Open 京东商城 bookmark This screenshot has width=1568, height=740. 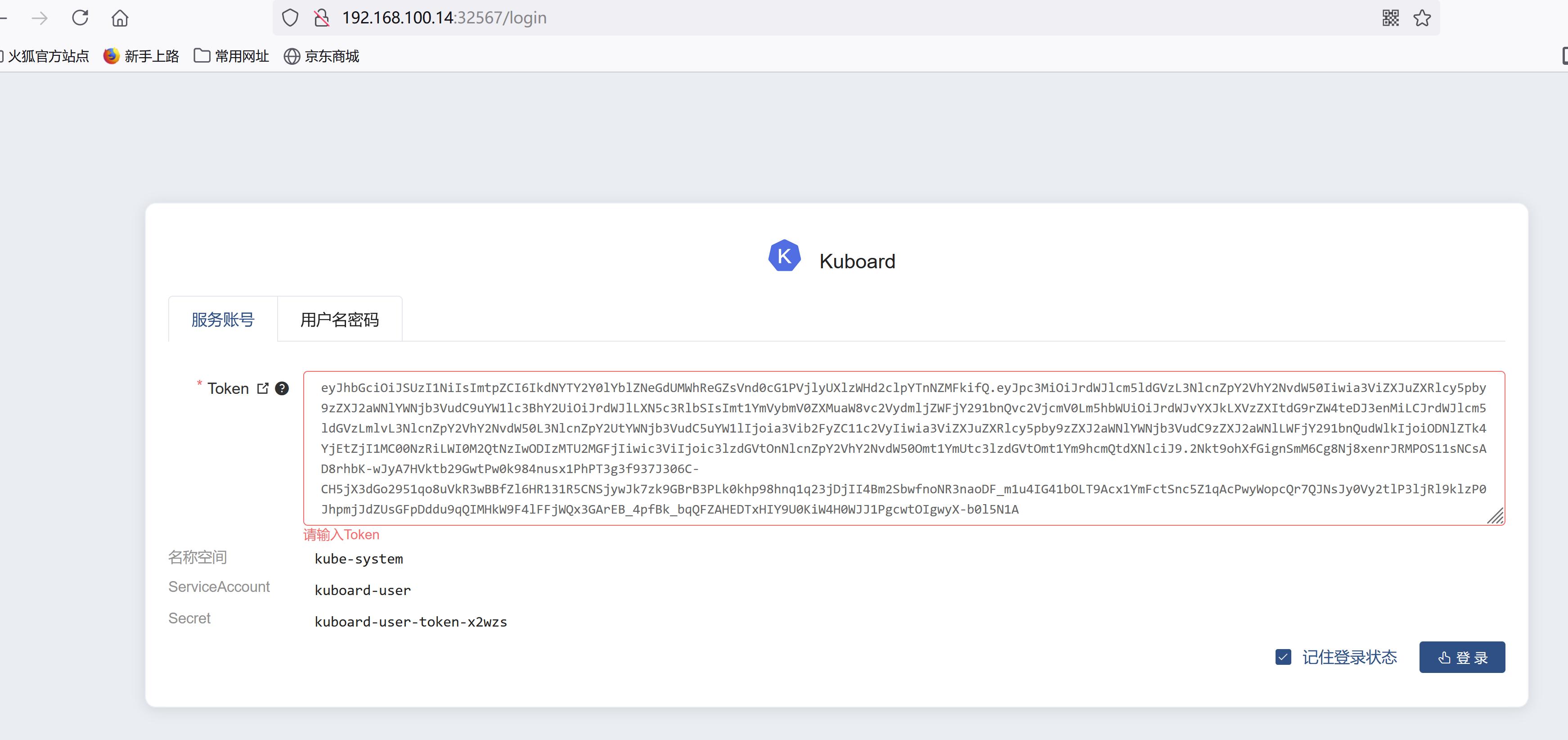click(x=321, y=56)
